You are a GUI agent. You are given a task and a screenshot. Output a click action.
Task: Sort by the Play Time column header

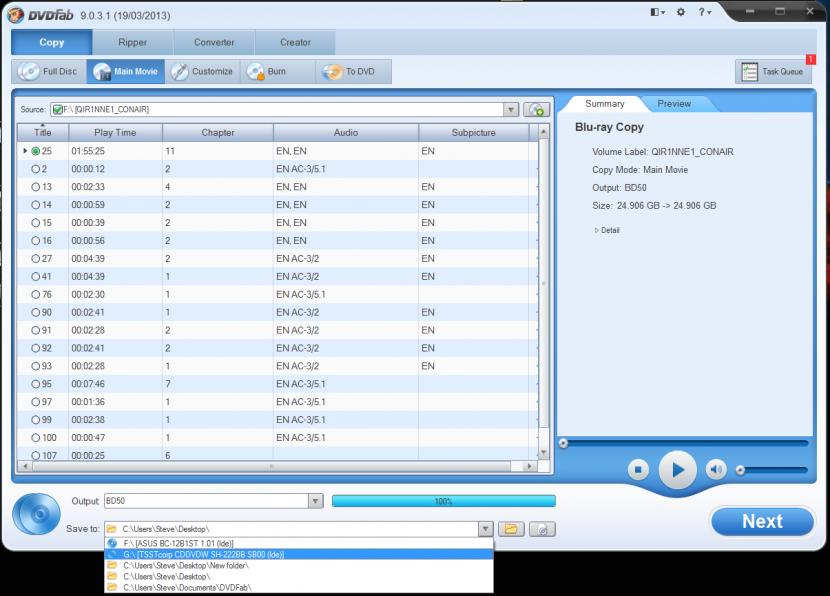pos(115,133)
